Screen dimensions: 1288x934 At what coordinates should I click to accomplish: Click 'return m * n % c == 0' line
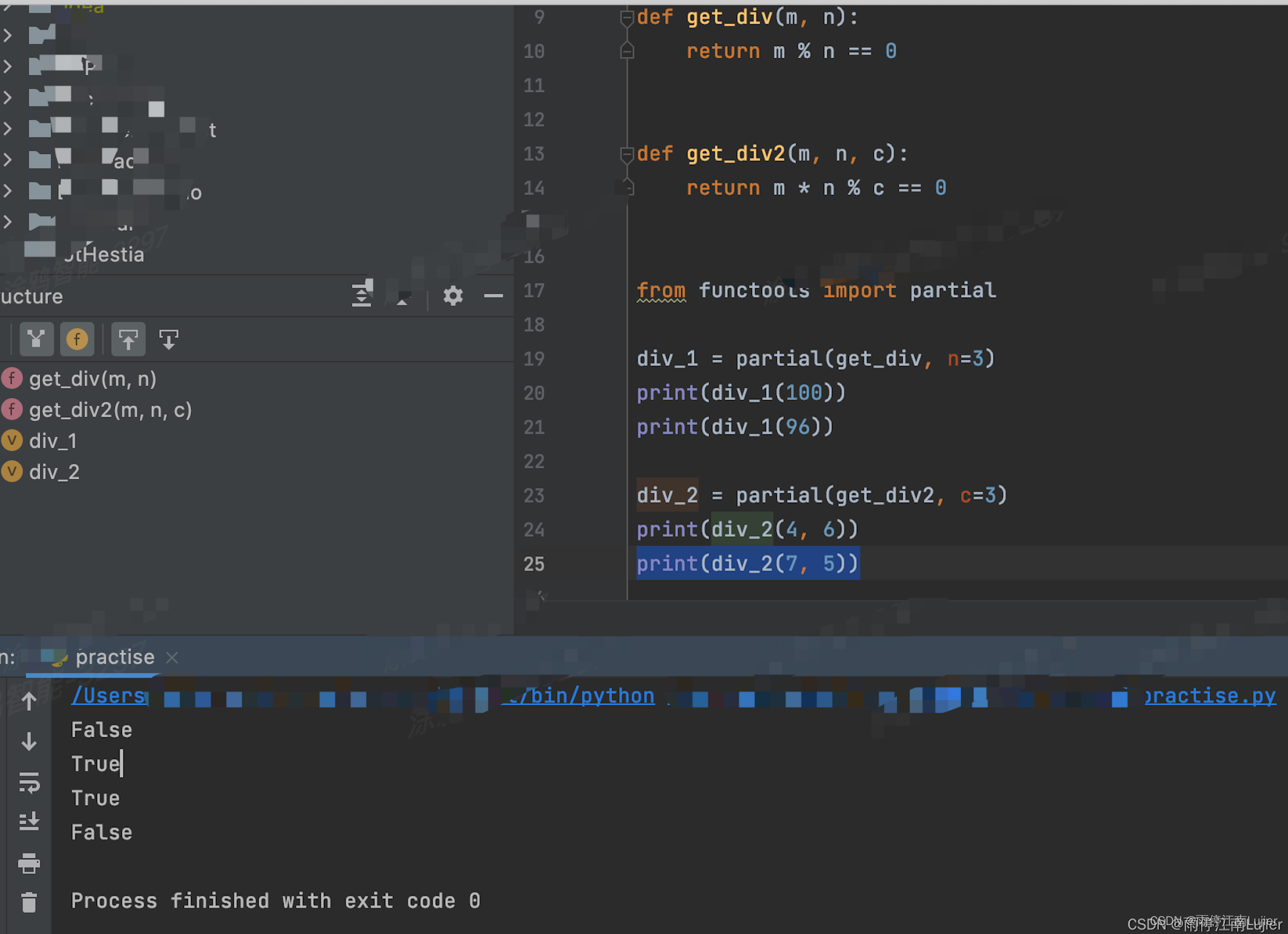point(816,188)
